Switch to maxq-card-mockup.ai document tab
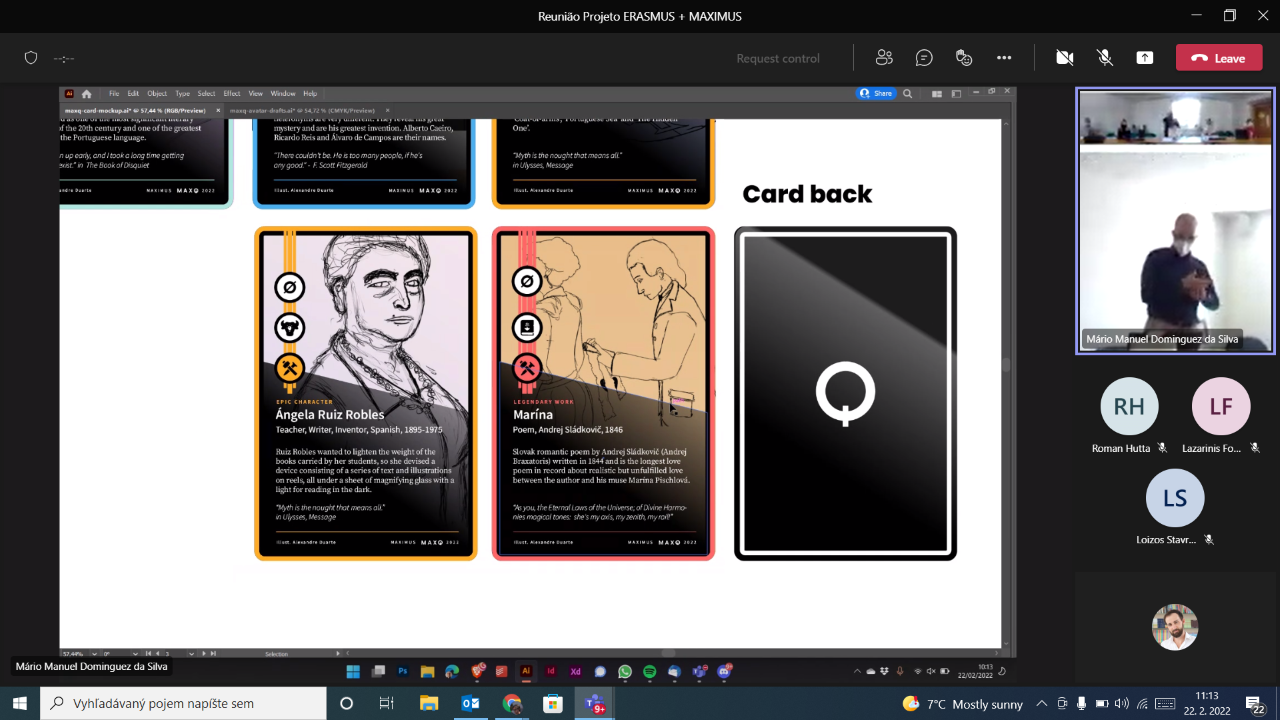 coord(135,111)
